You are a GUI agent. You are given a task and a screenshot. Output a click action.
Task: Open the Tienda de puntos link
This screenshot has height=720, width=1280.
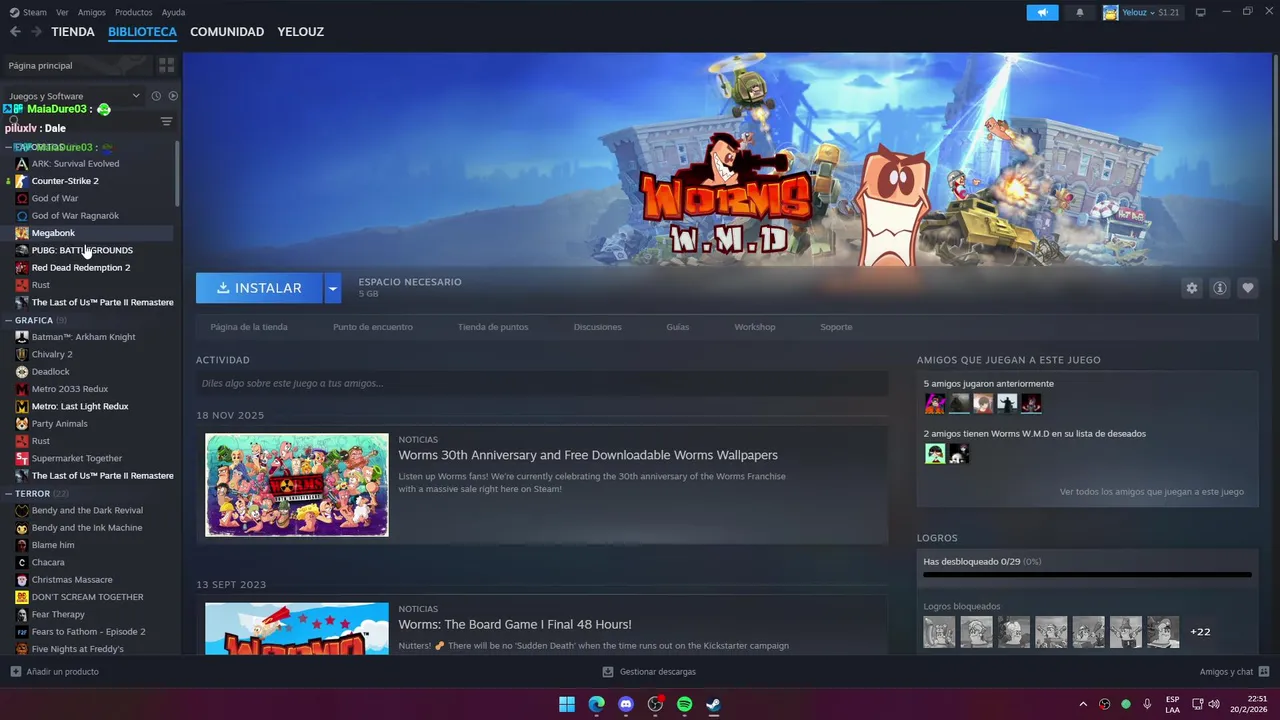[x=493, y=327]
